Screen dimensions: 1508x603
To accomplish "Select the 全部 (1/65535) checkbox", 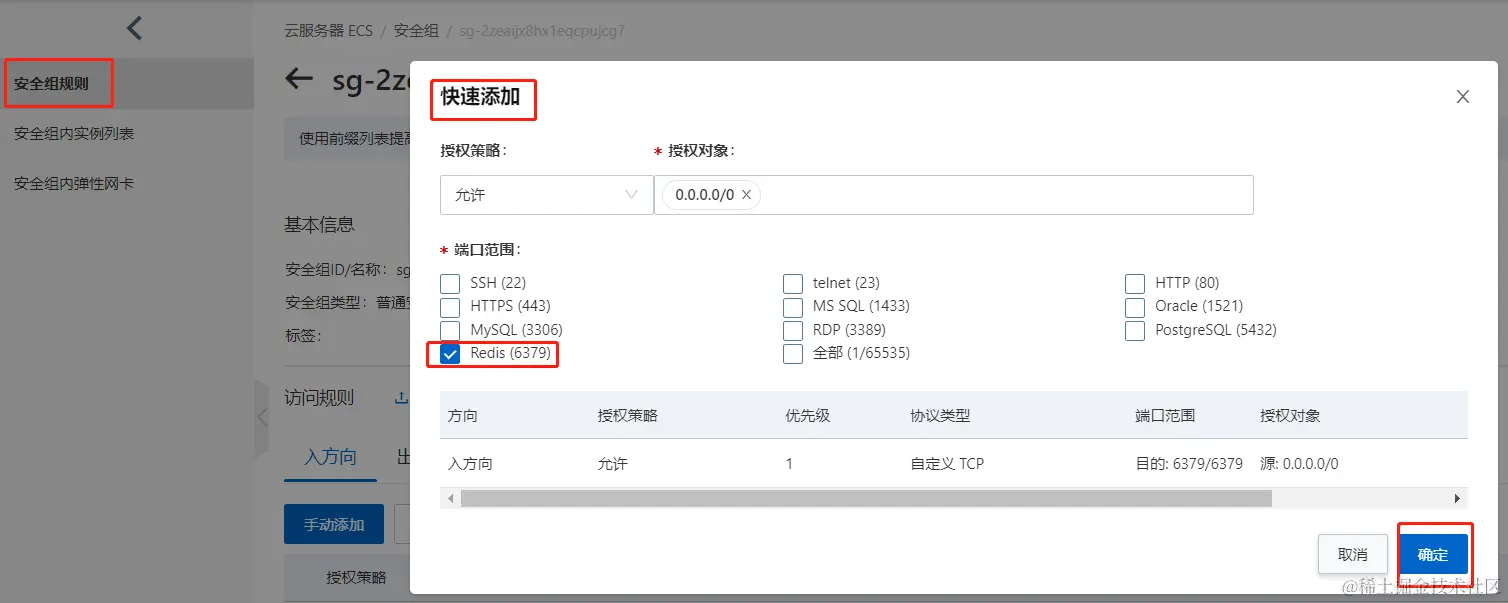I will [793, 354].
